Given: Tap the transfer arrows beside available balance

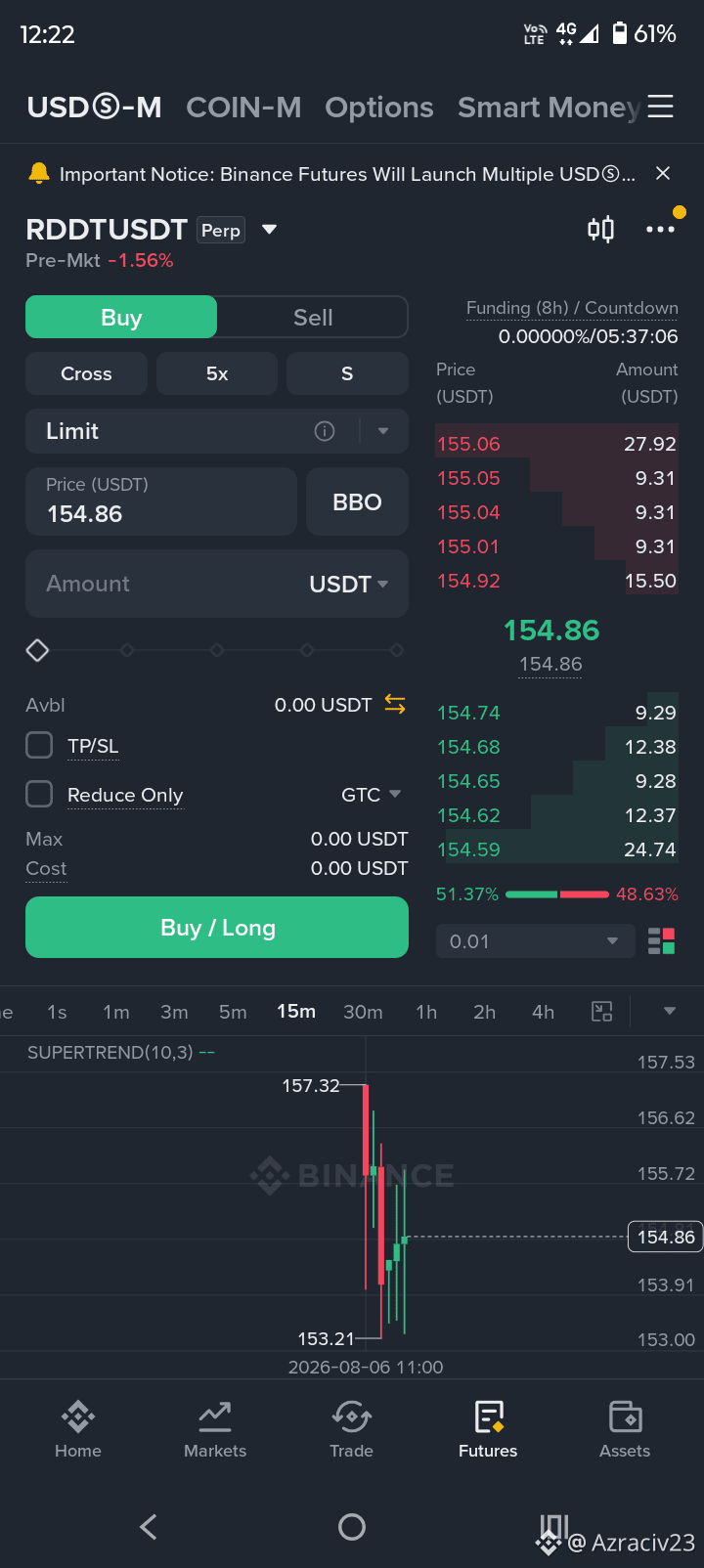Looking at the screenshot, I should pos(395,704).
